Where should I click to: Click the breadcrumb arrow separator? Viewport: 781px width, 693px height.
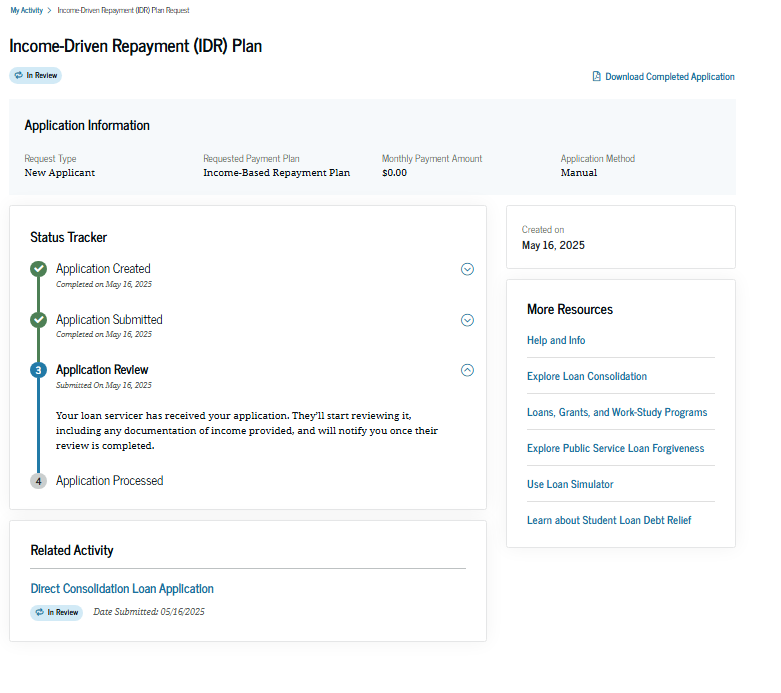(x=49, y=10)
